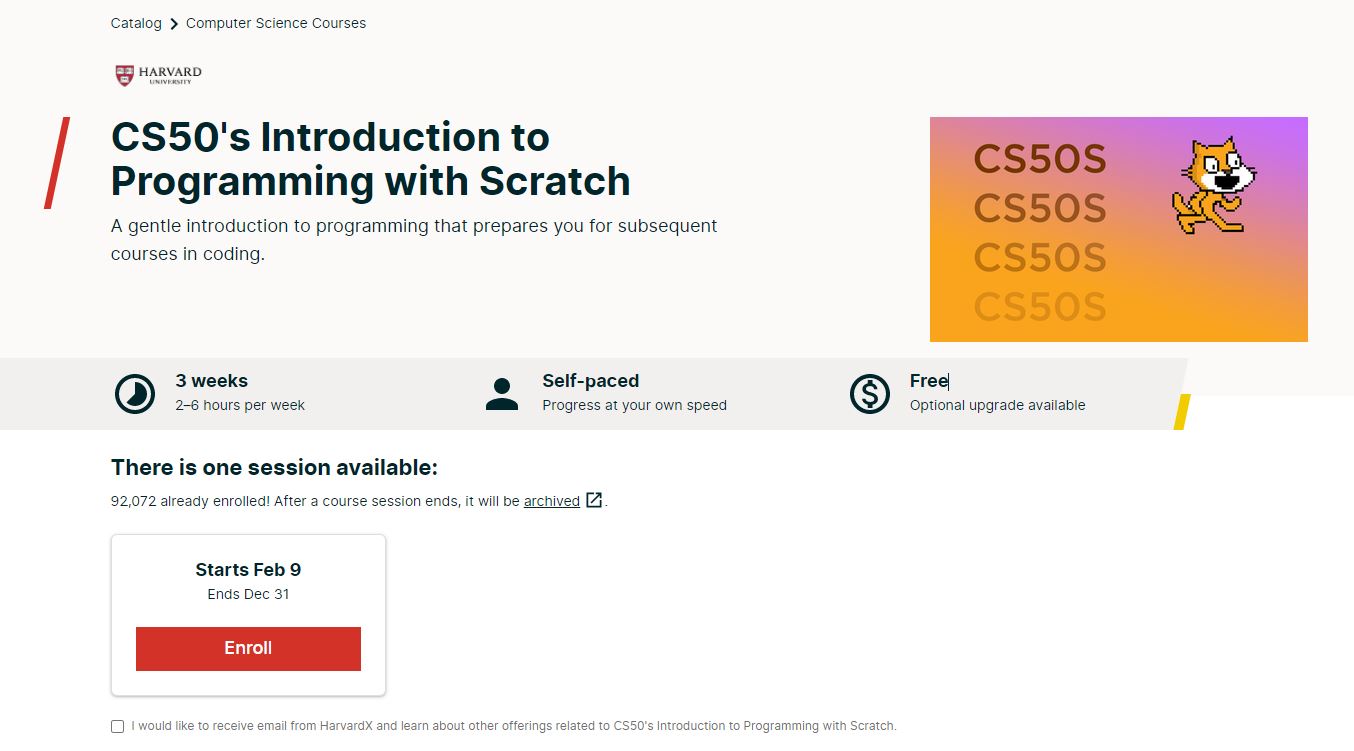The height and width of the screenshot is (751, 1354).
Task: Click the dollar sign price icon
Action: click(x=869, y=394)
